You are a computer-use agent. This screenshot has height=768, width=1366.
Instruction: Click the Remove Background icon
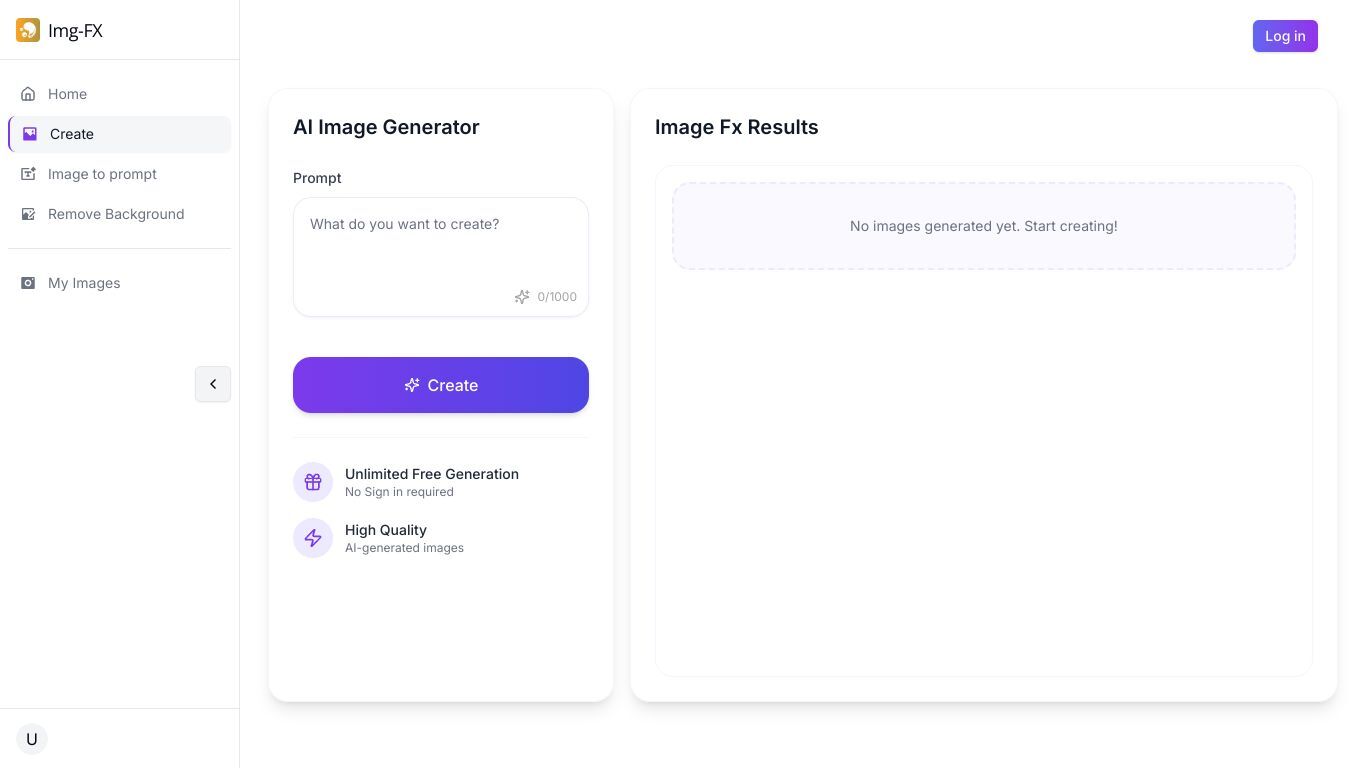click(x=28, y=214)
